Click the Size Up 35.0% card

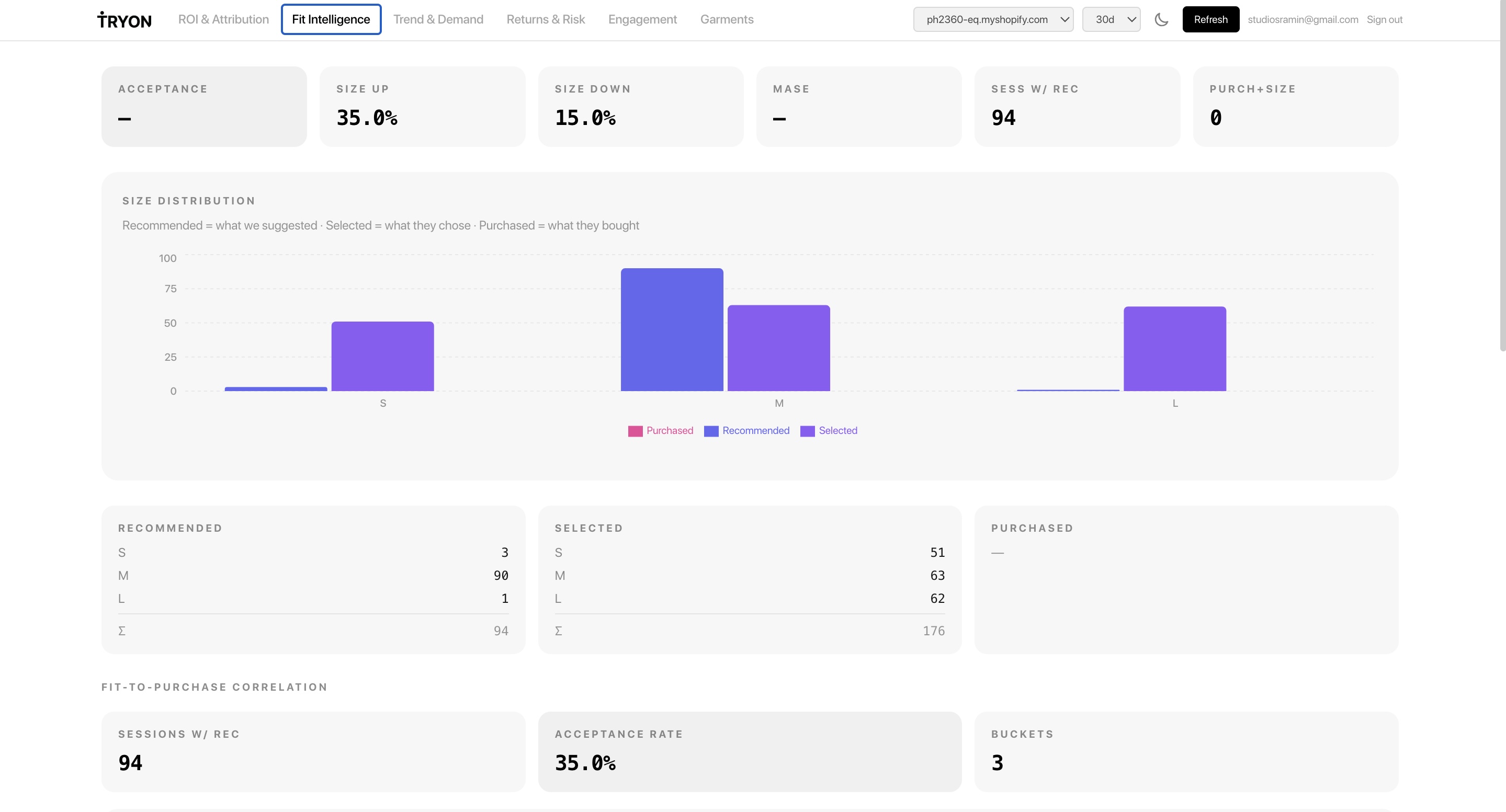[x=422, y=106]
